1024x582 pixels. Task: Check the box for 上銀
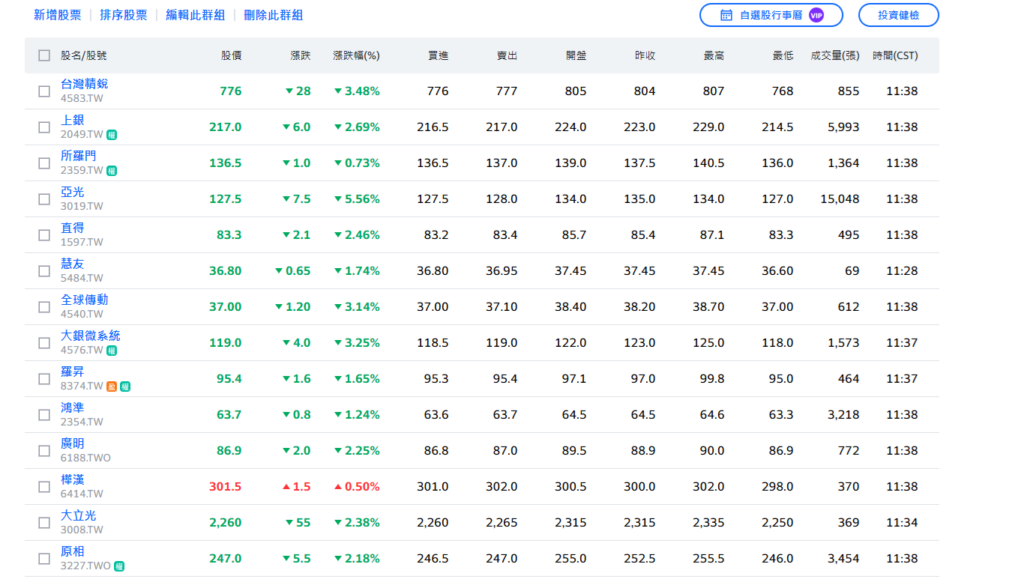44,127
